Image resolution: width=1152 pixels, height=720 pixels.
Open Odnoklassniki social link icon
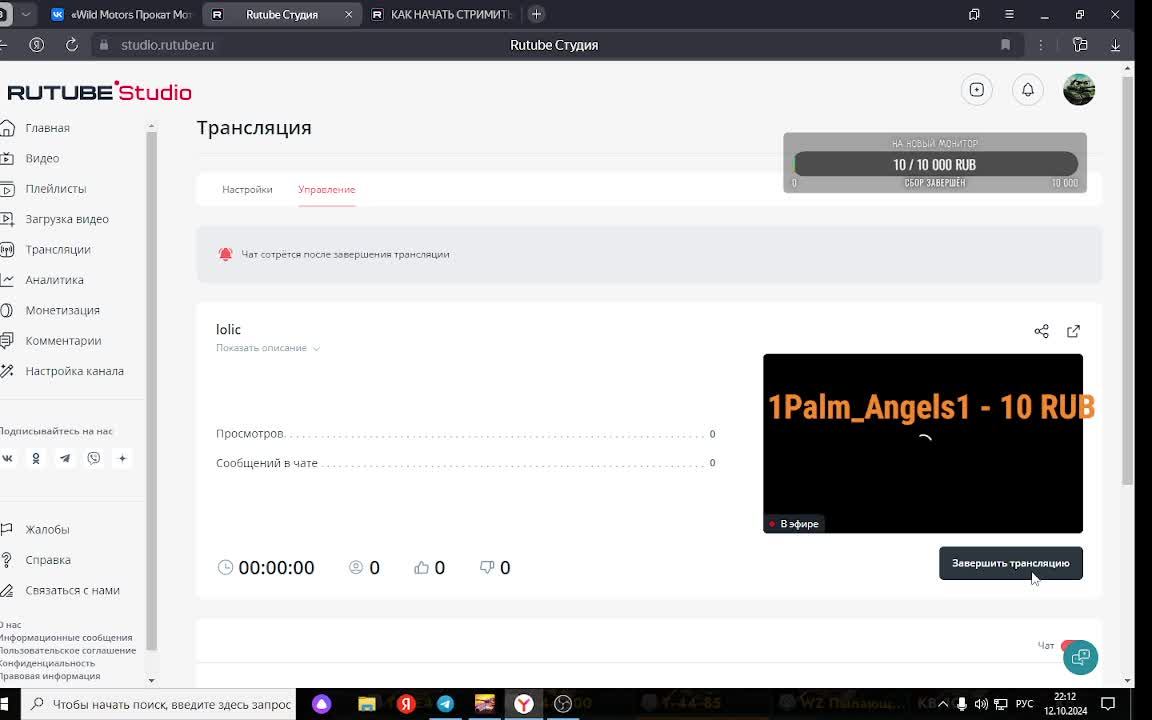click(36, 458)
